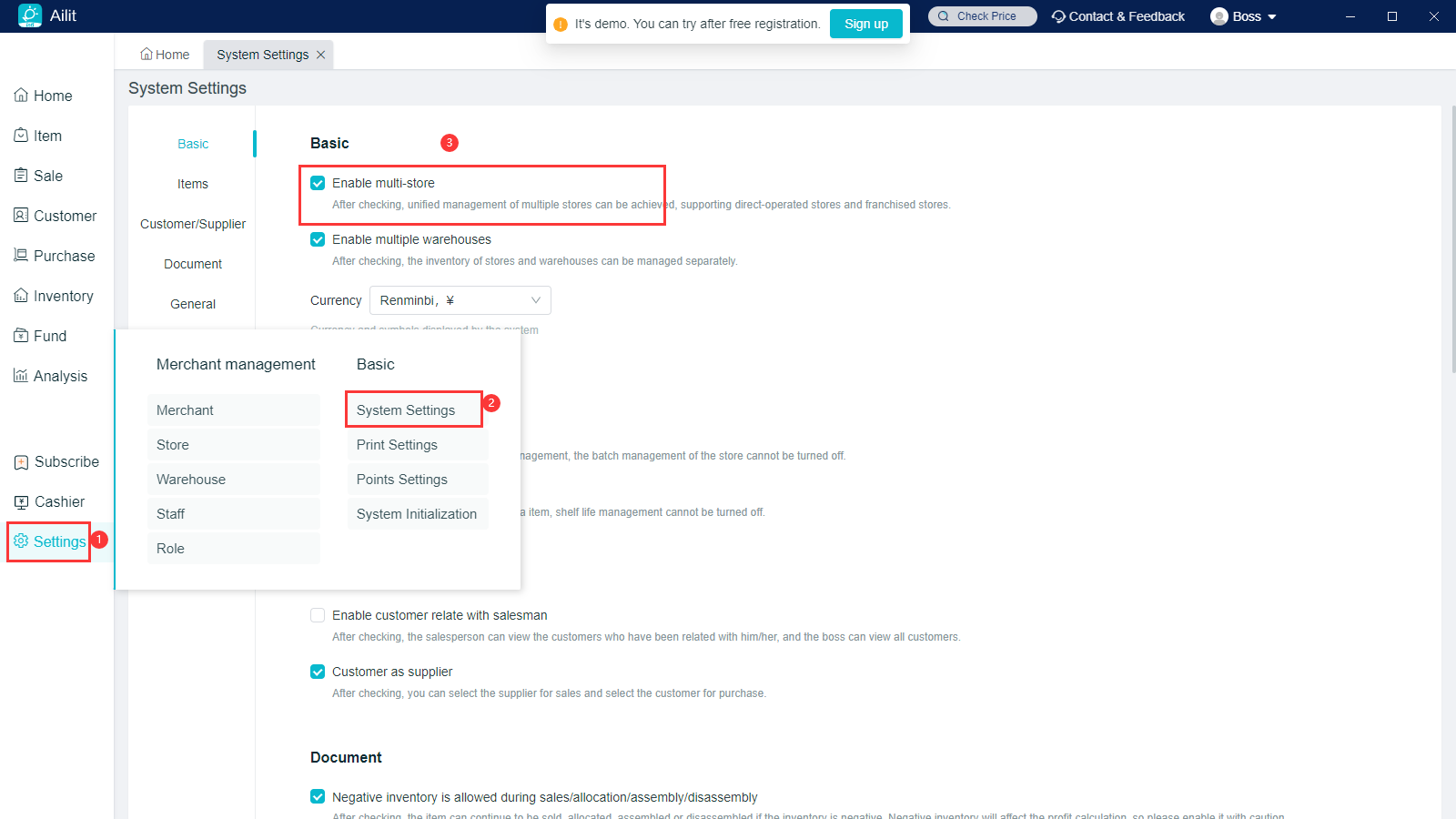The height and width of the screenshot is (819, 1456).
Task: Uncheck Enable multi-store checkbox
Action: 318,183
